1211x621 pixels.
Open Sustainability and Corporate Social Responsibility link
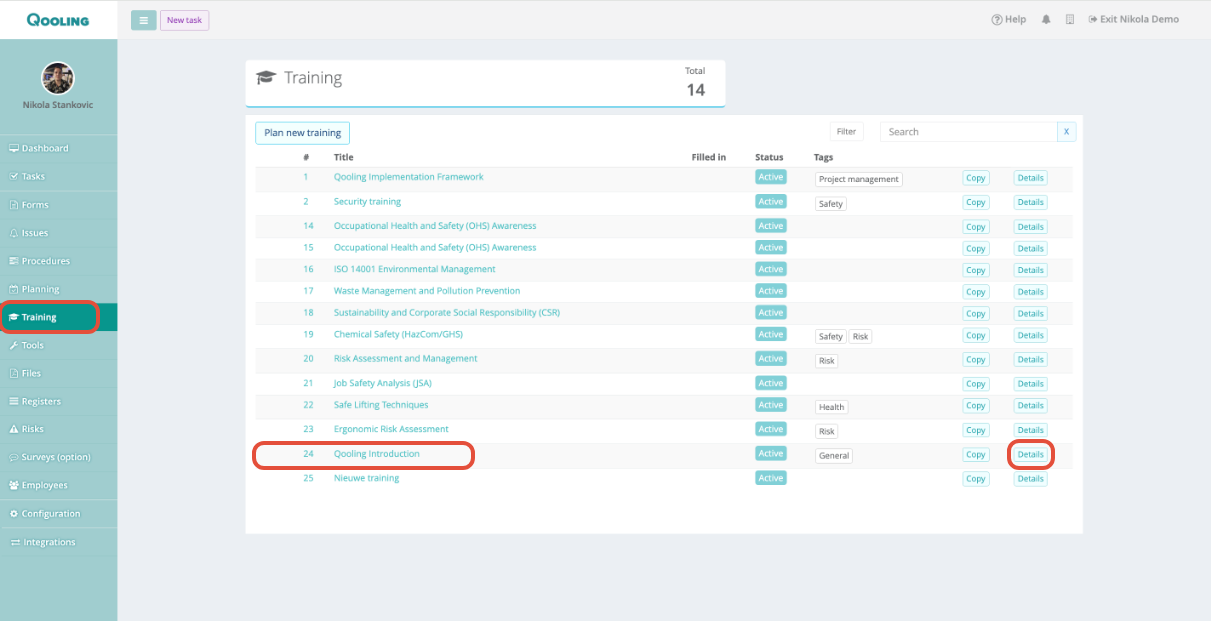click(447, 312)
